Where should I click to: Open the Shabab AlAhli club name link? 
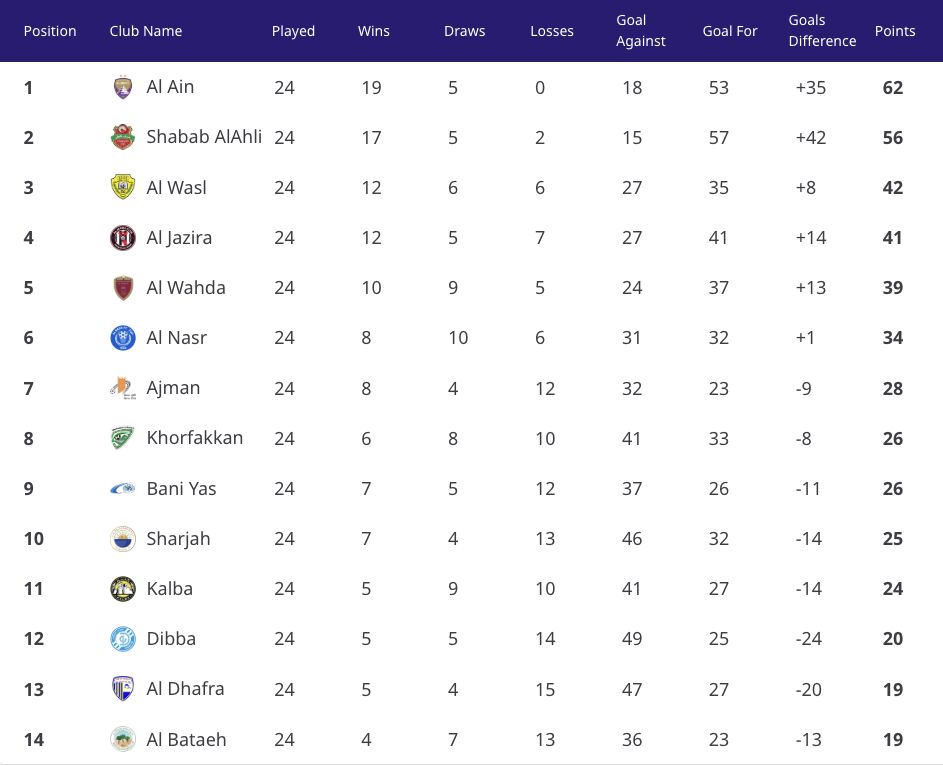coord(204,137)
